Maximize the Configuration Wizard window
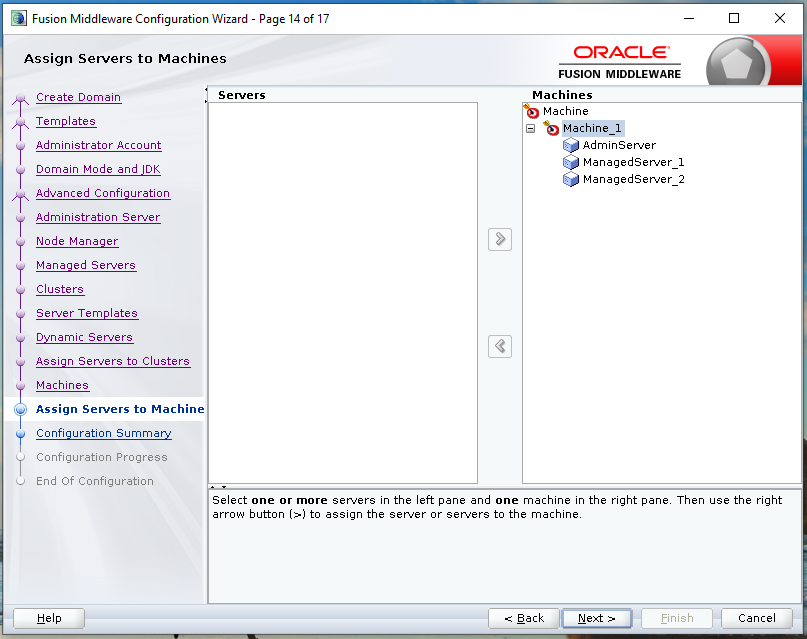 coord(734,19)
